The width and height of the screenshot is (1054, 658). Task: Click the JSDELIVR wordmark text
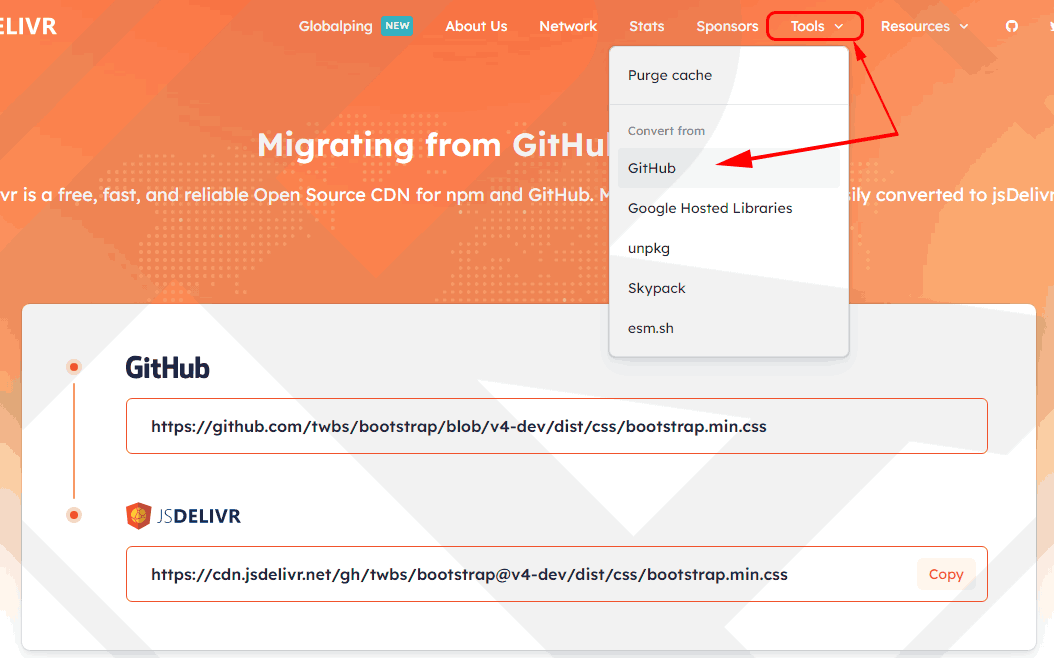[198, 516]
